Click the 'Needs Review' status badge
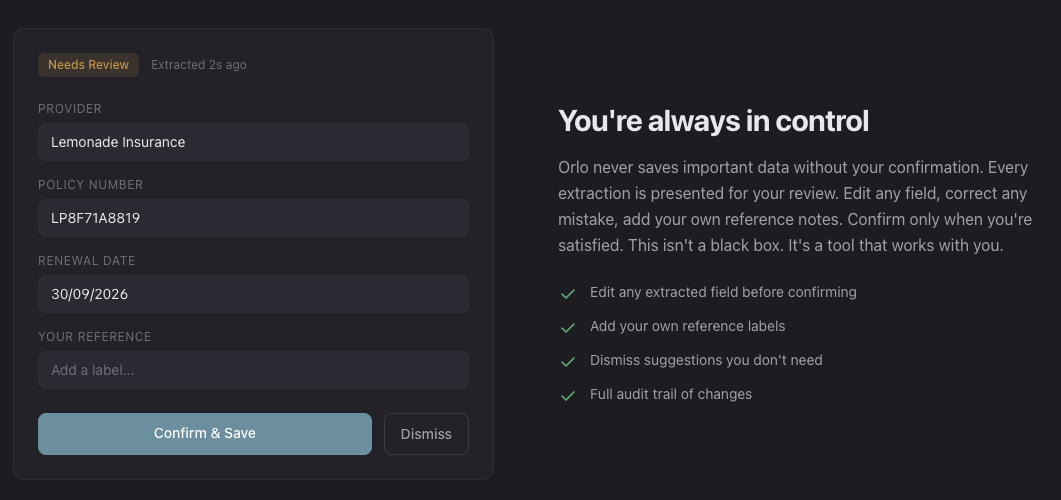 click(x=89, y=65)
